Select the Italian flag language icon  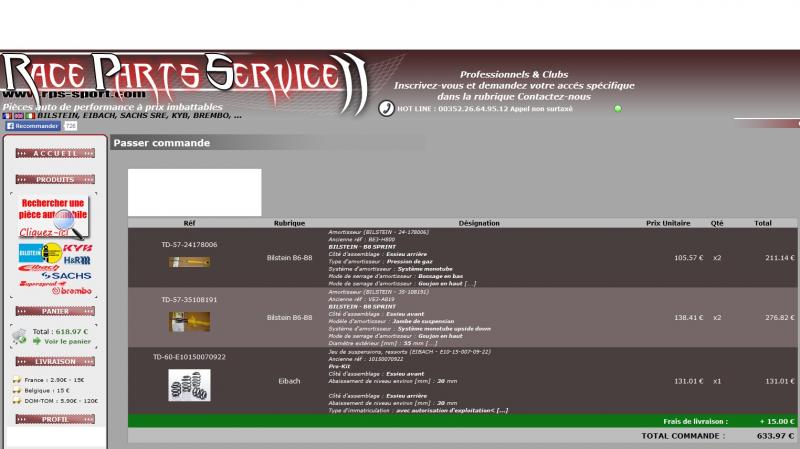(30, 116)
